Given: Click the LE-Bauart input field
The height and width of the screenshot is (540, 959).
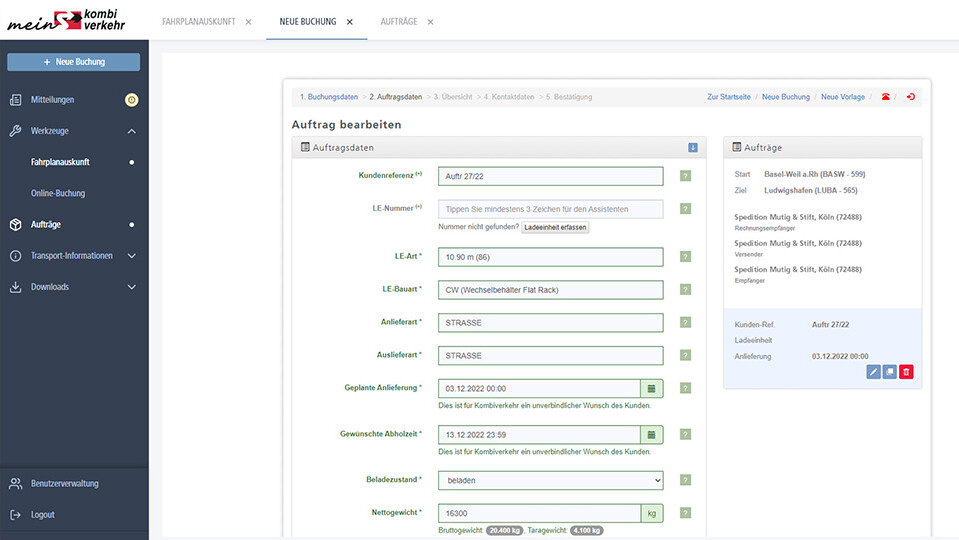Looking at the screenshot, I should (550, 290).
